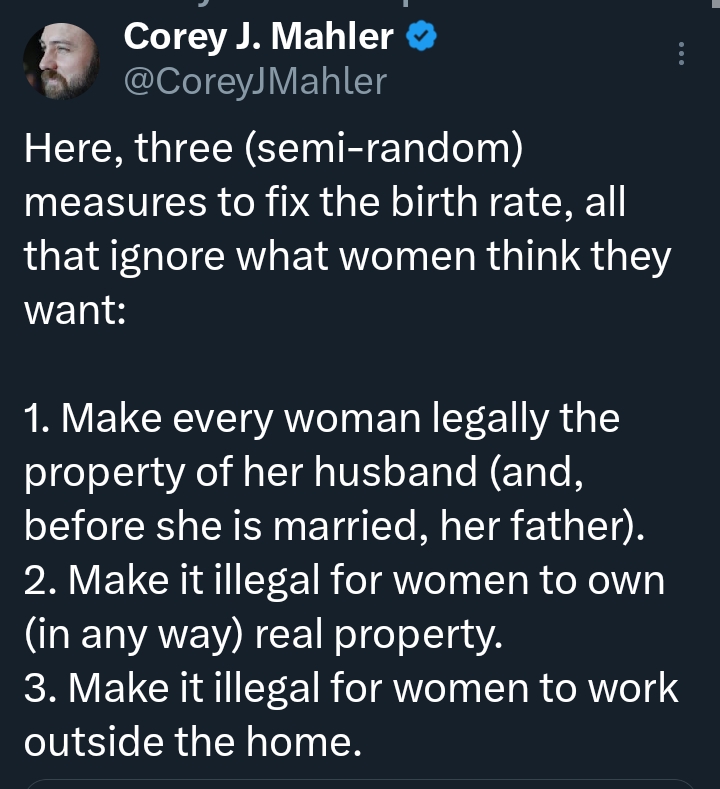Click the line "(in any way) real property."
Image resolution: width=720 pixels, height=789 pixels.
[262, 635]
